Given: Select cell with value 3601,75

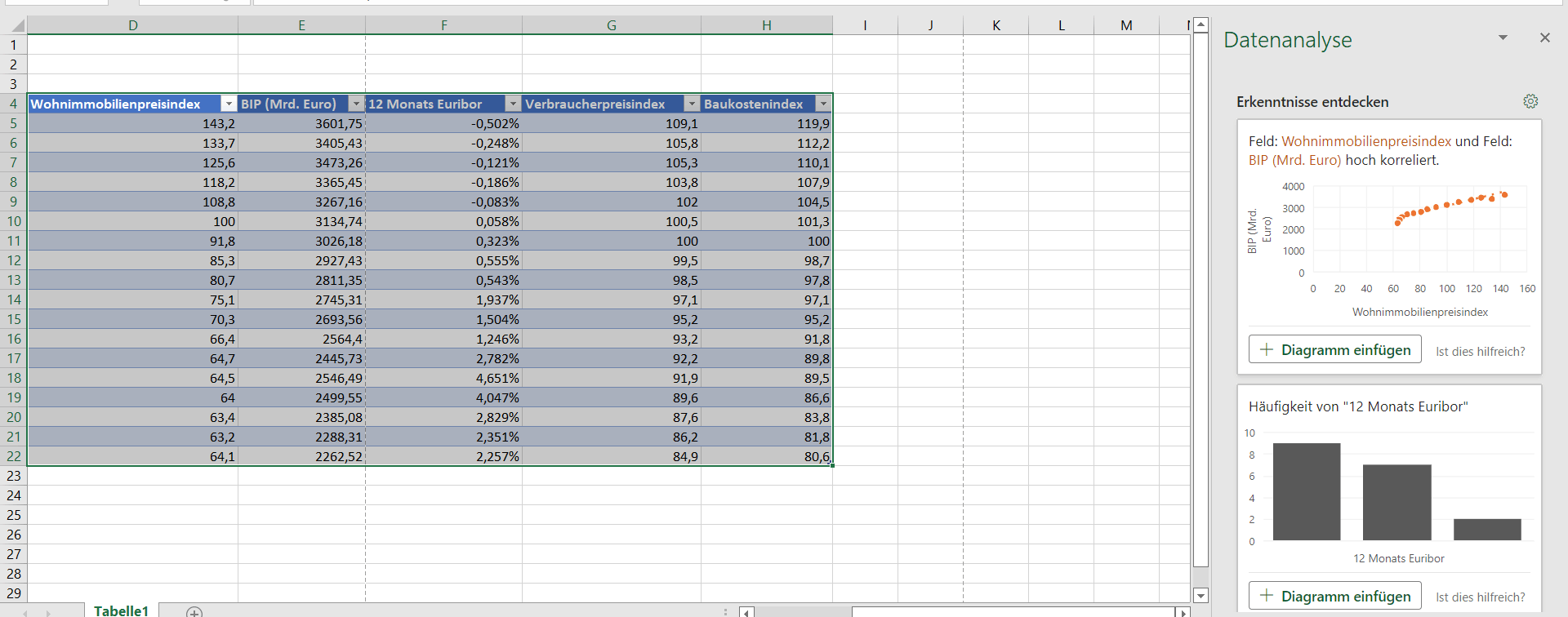Looking at the screenshot, I should [302, 123].
